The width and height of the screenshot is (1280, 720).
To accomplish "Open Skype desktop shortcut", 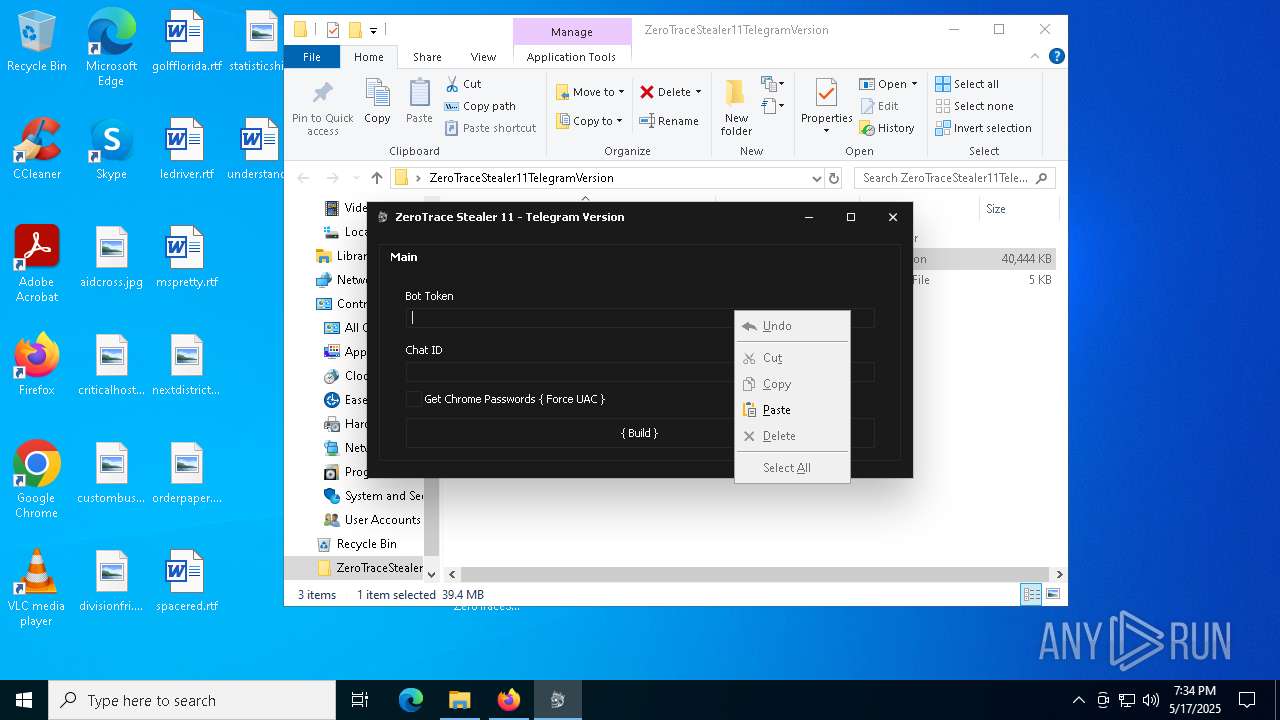I will coord(111,150).
